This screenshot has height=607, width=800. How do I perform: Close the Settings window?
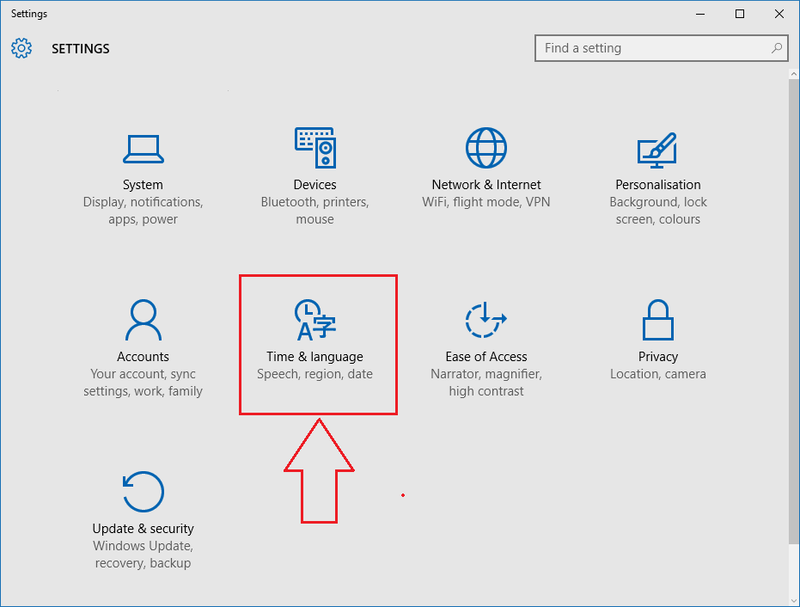click(779, 14)
